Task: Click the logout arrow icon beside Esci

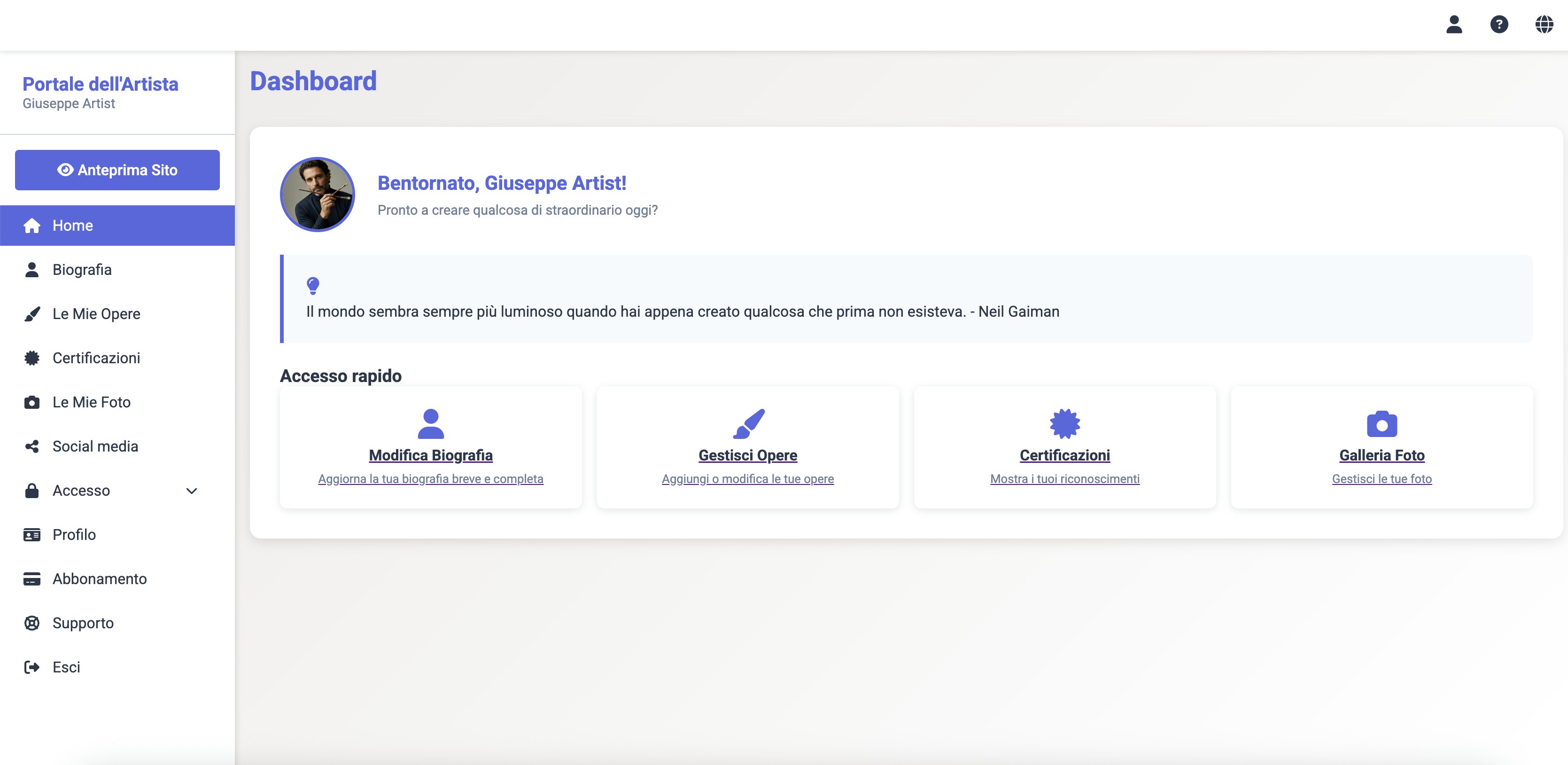Action: click(31, 667)
